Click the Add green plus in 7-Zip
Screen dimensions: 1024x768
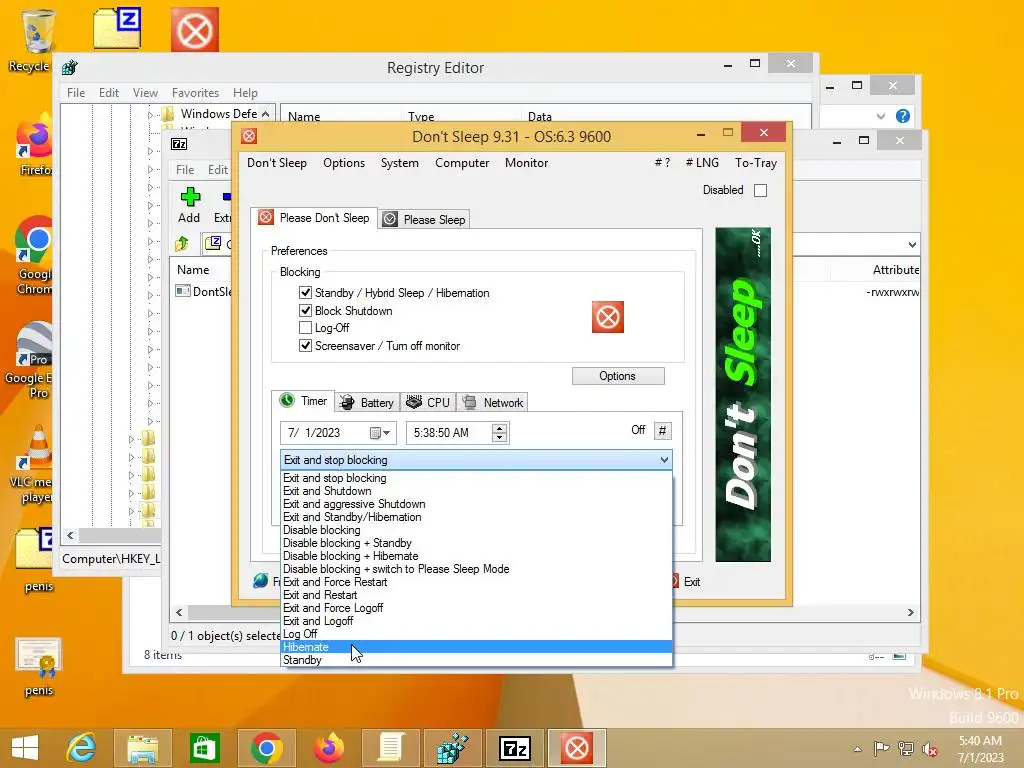click(190, 197)
